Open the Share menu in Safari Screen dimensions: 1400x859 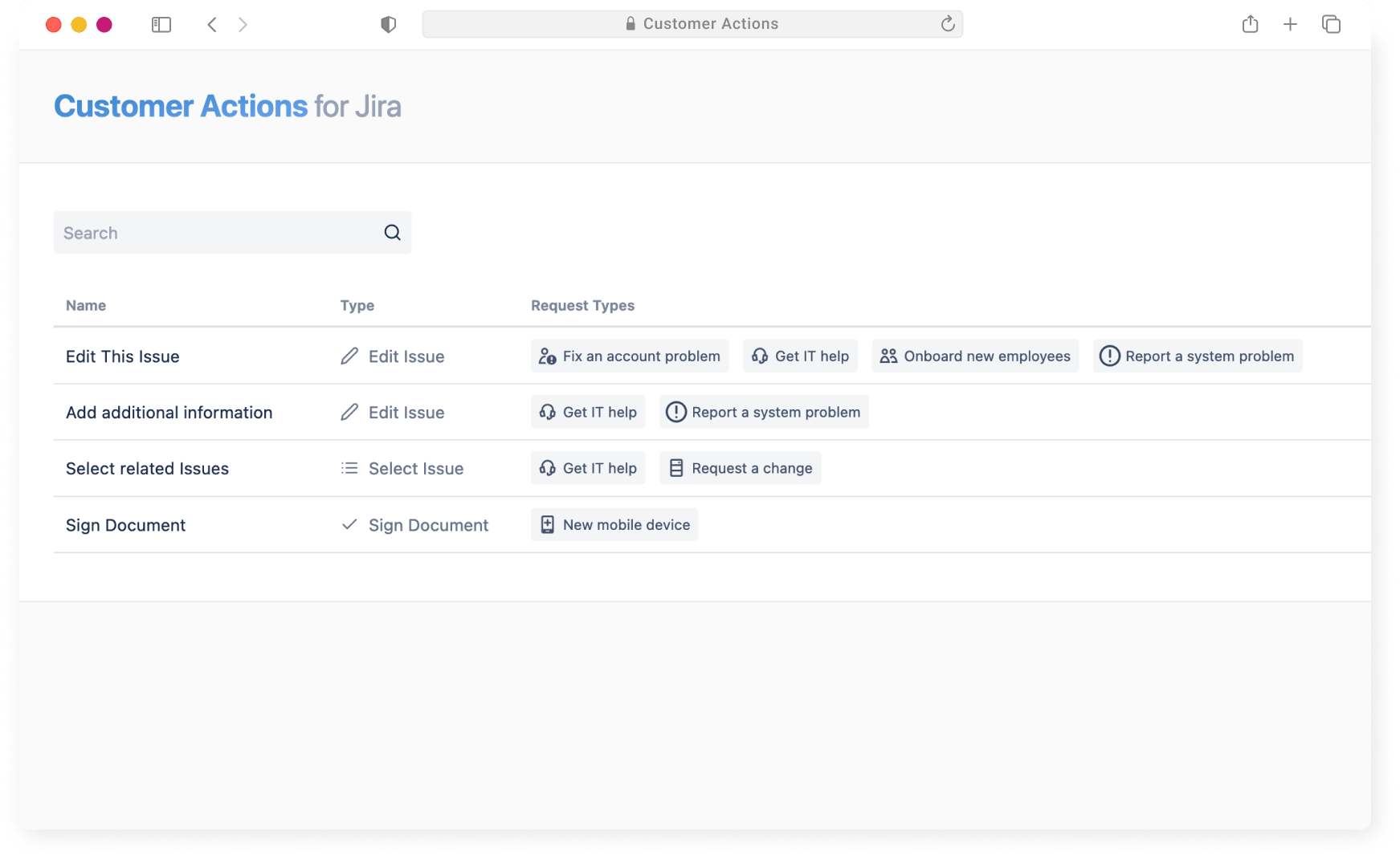click(x=1250, y=24)
